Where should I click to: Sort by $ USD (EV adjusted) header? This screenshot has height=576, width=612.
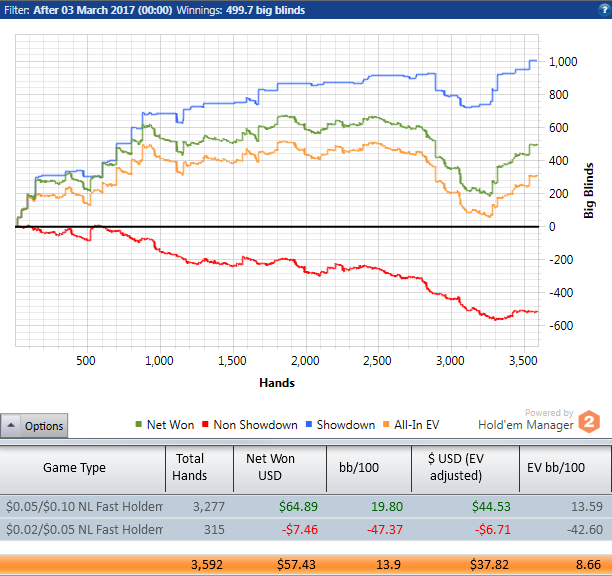point(465,468)
